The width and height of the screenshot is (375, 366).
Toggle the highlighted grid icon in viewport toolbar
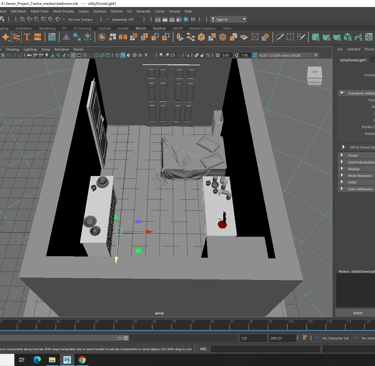pos(73,55)
